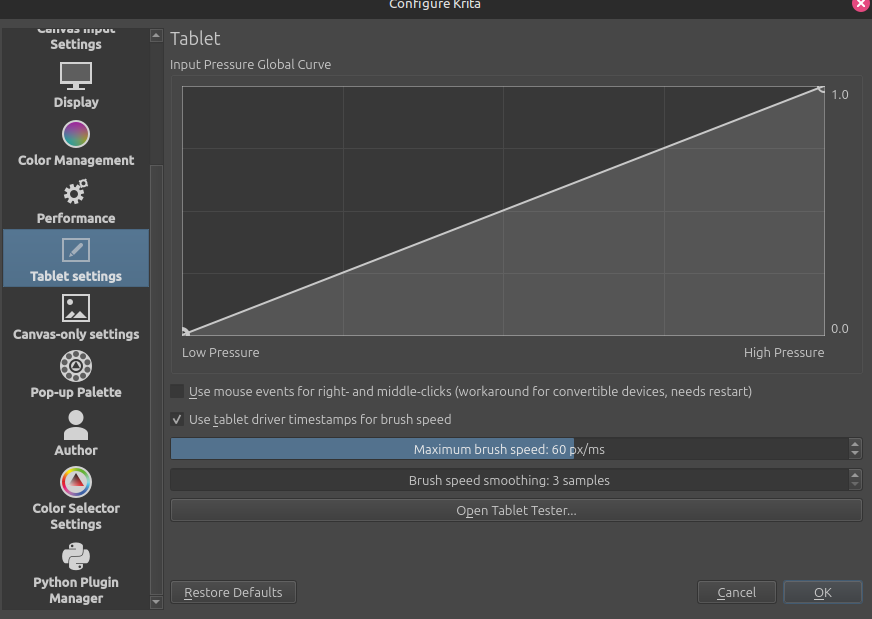Open Performance settings gear icon
Screen dimensions: 872x619
pos(76,191)
